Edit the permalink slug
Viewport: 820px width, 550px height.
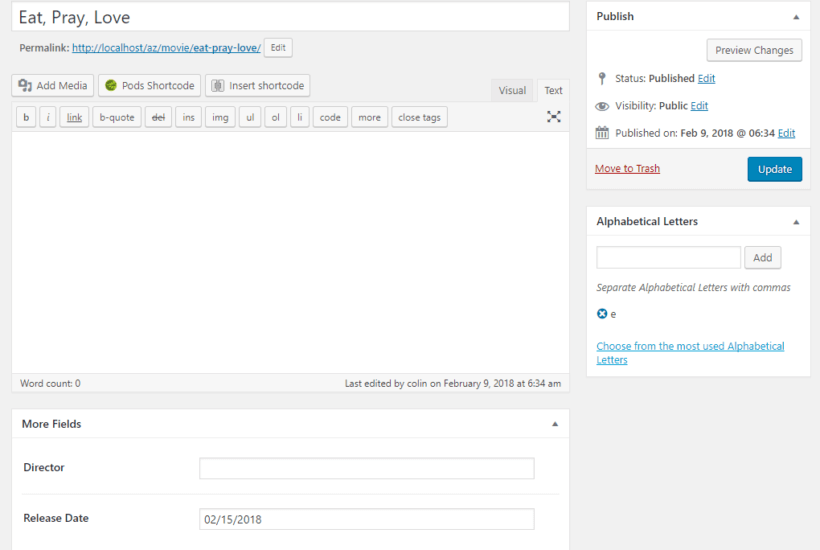tap(278, 48)
